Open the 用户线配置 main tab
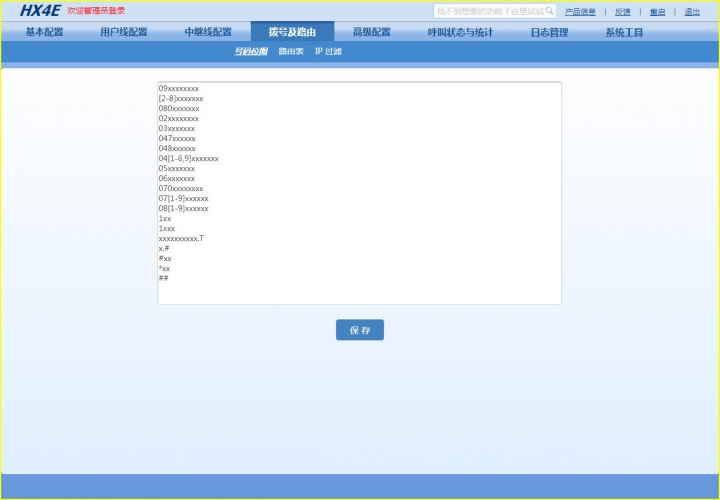The height and width of the screenshot is (500, 720). 124,32
